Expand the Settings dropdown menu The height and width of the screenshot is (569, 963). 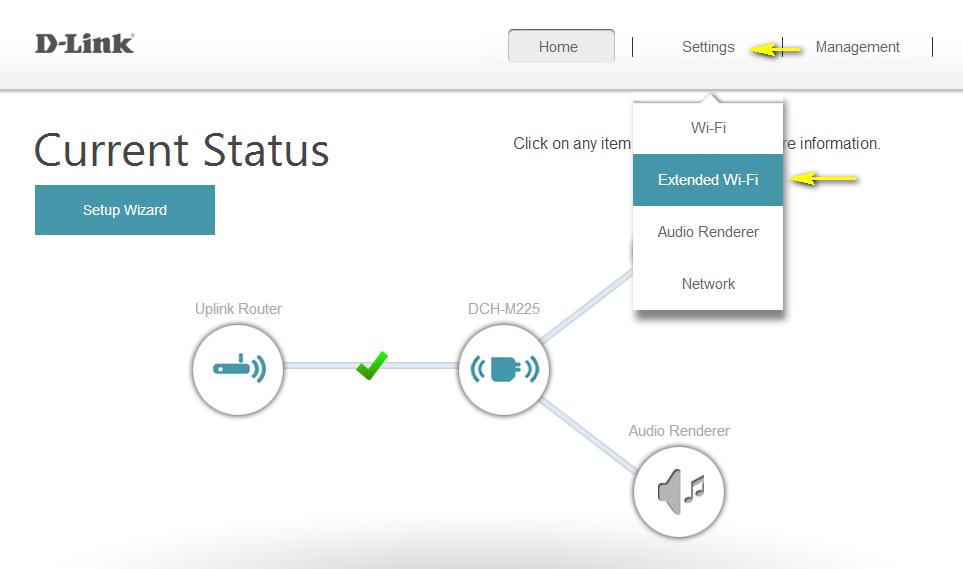[708, 47]
